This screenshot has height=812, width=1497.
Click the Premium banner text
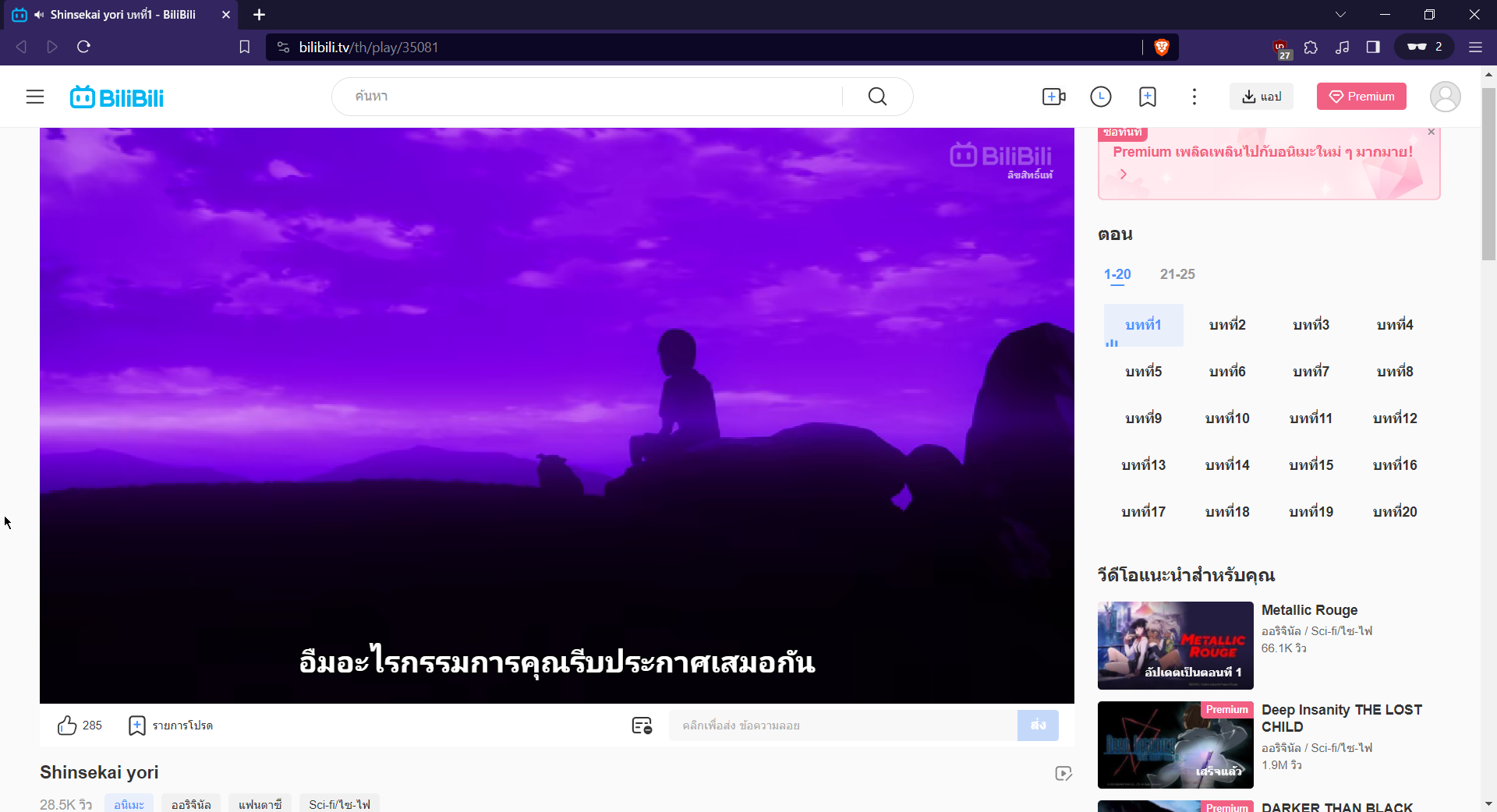tap(1263, 152)
